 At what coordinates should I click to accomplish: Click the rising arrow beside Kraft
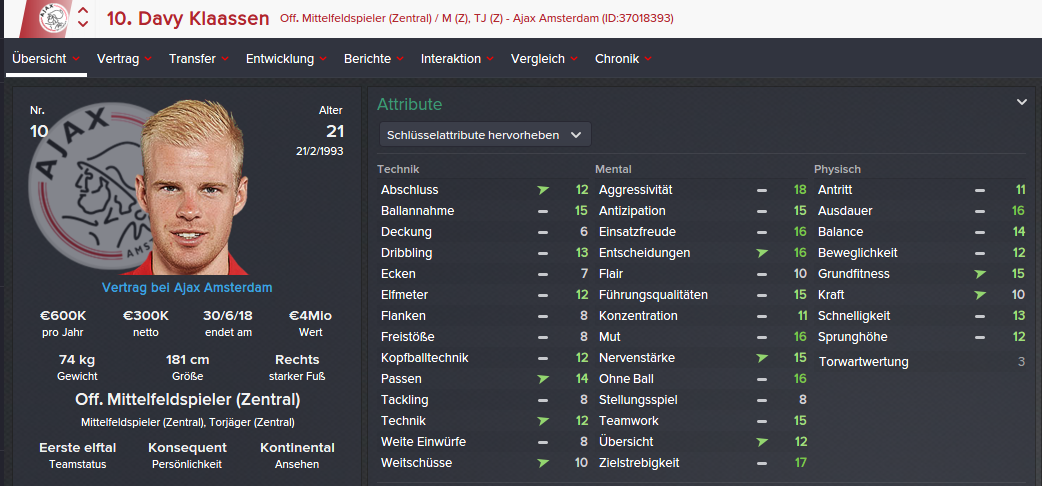(x=980, y=295)
